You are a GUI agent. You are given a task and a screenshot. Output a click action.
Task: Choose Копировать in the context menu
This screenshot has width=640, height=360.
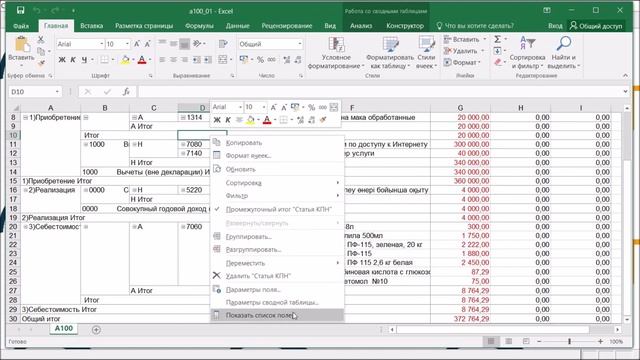278,143
